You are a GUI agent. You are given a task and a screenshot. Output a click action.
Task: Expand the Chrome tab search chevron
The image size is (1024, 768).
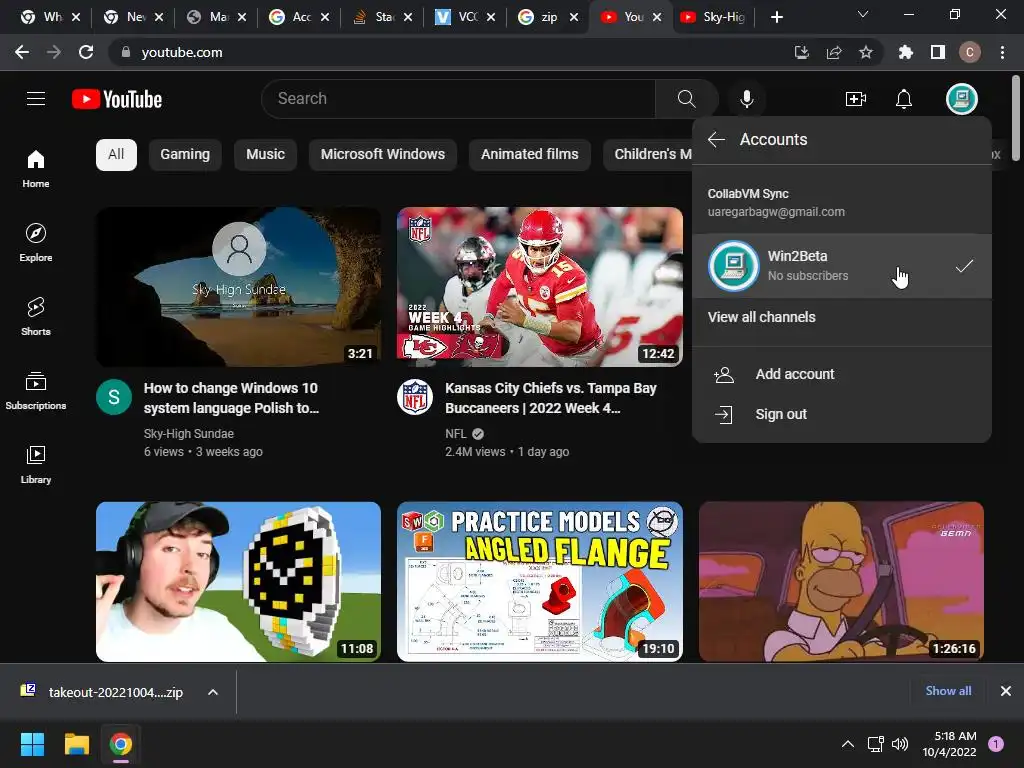click(863, 14)
